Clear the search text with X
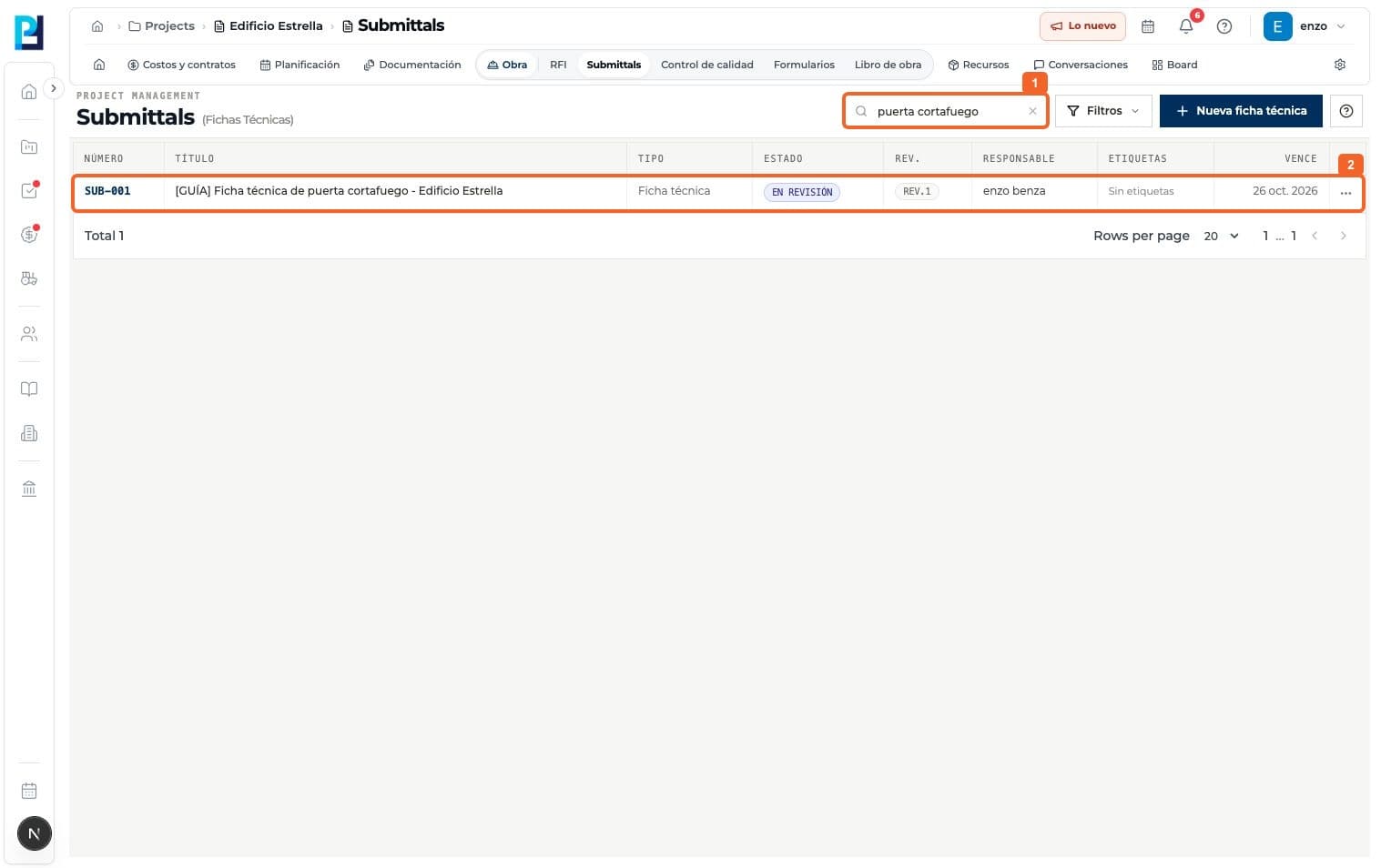1381x868 pixels. pos(1032,111)
